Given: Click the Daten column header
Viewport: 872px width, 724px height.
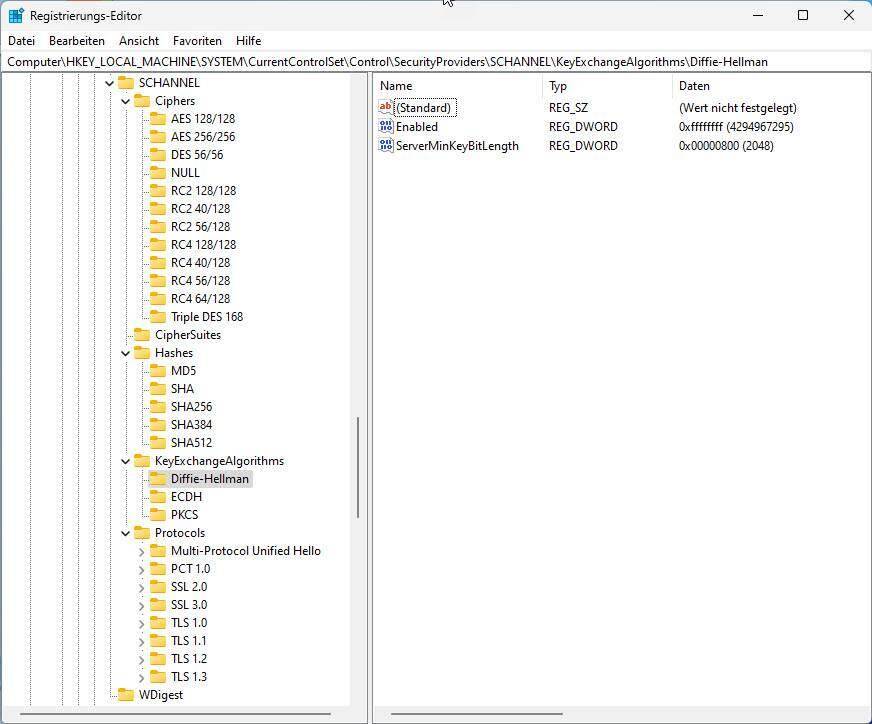Looking at the screenshot, I should pos(694,86).
